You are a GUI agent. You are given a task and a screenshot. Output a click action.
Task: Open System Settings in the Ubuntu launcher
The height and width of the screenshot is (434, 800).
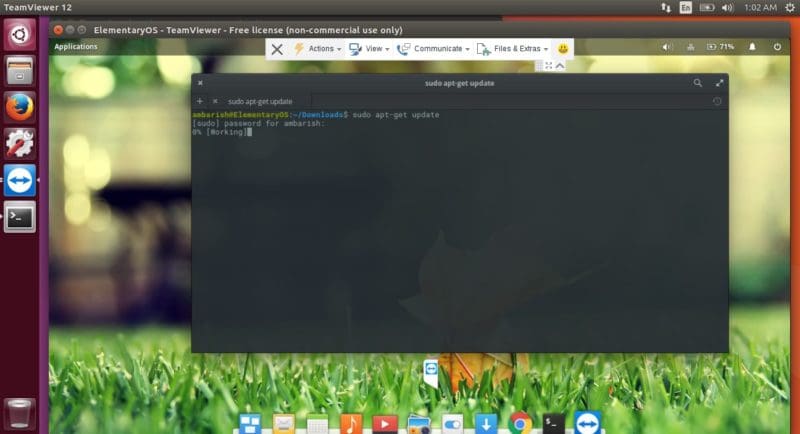[x=19, y=143]
